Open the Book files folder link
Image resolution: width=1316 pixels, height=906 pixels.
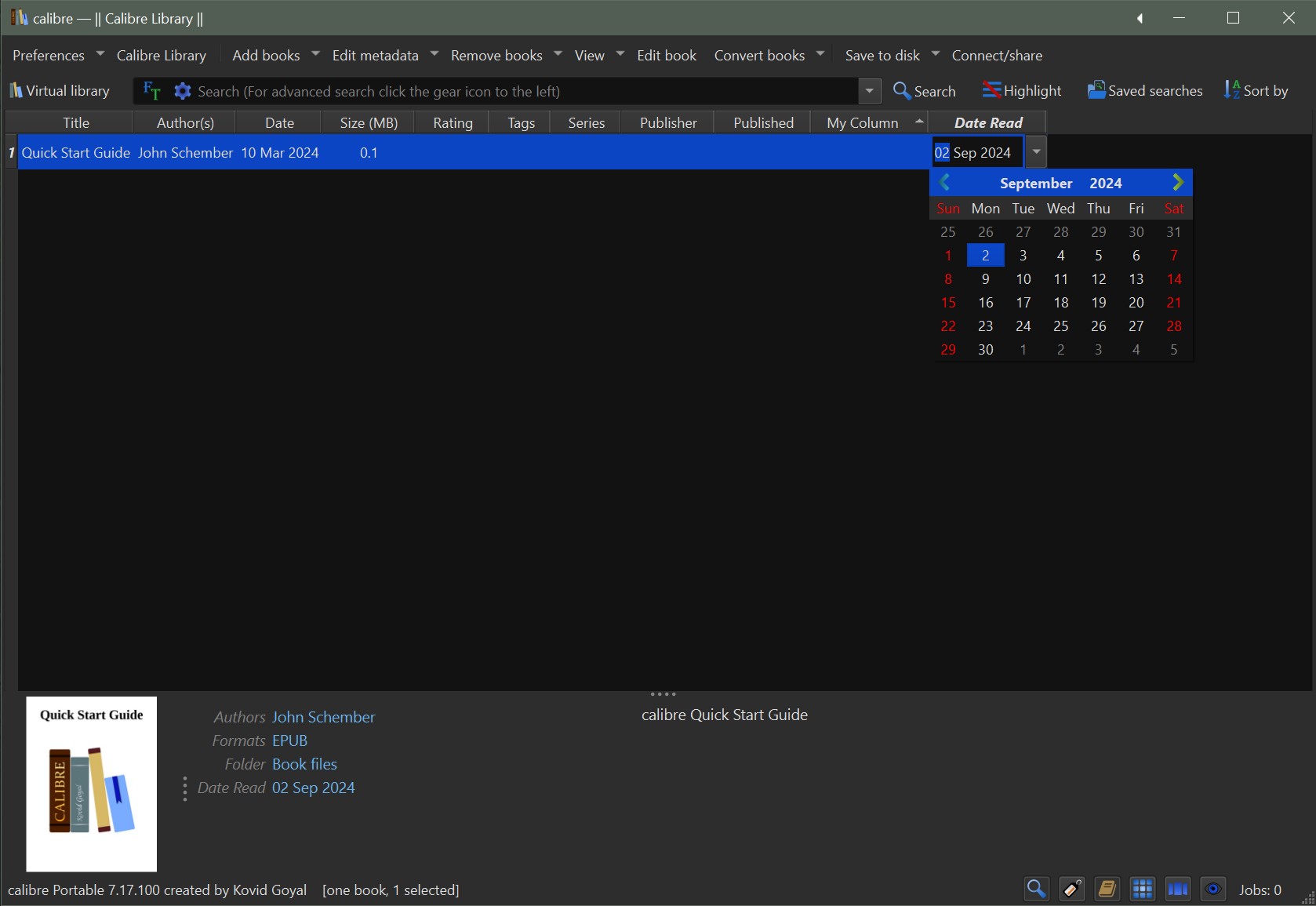click(304, 764)
